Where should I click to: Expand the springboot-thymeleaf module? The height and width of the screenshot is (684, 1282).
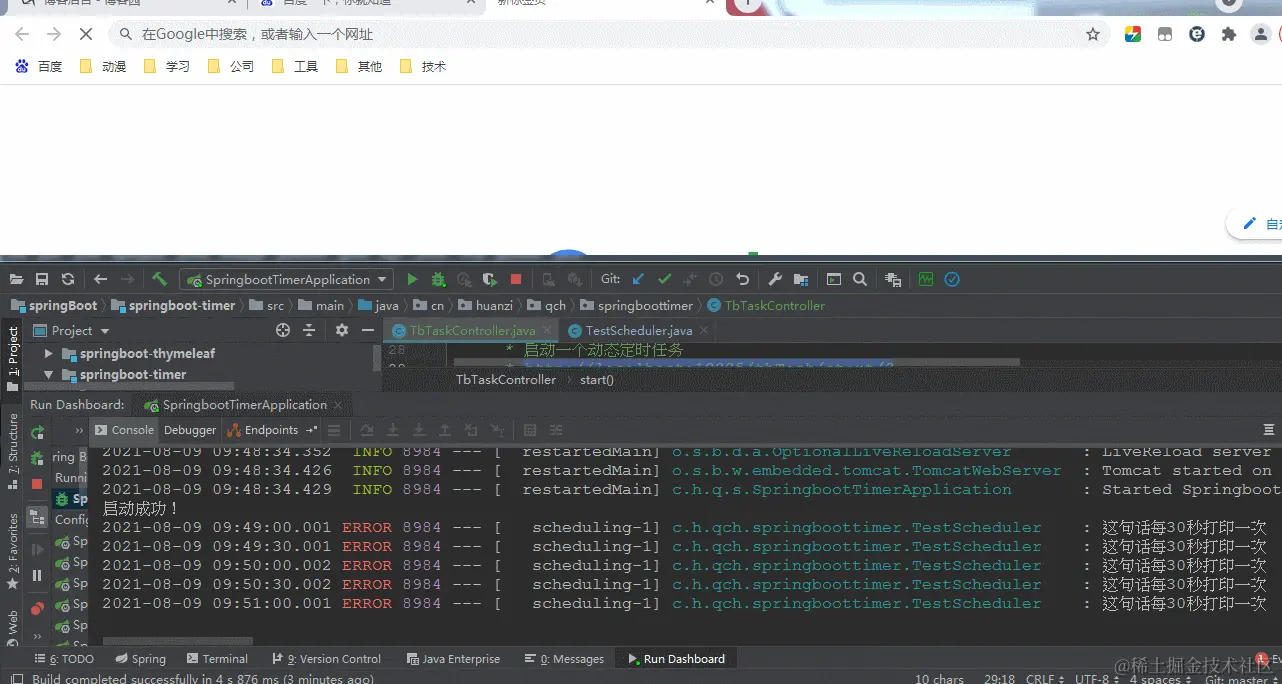pyautogui.click(x=48, y=354)
